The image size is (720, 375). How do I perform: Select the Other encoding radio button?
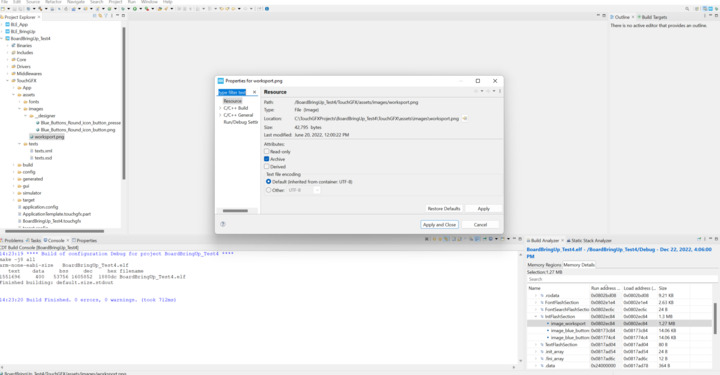[269, 190]
